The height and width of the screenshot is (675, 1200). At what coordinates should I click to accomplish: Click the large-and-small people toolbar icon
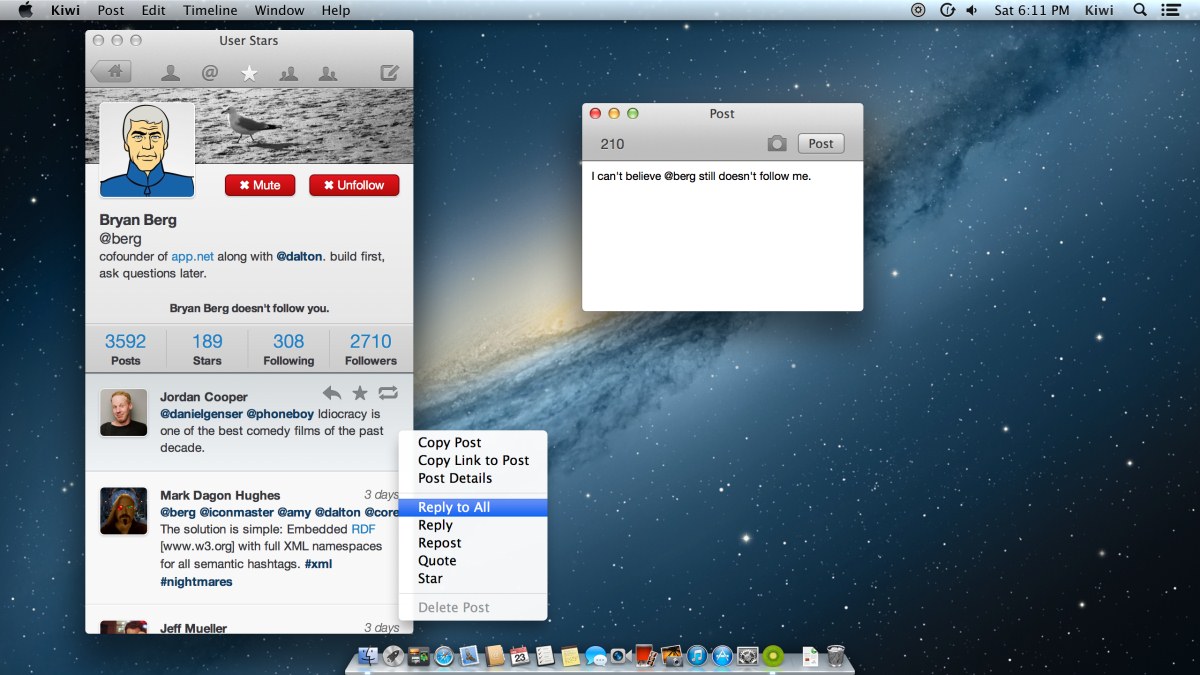click(327, 72)
